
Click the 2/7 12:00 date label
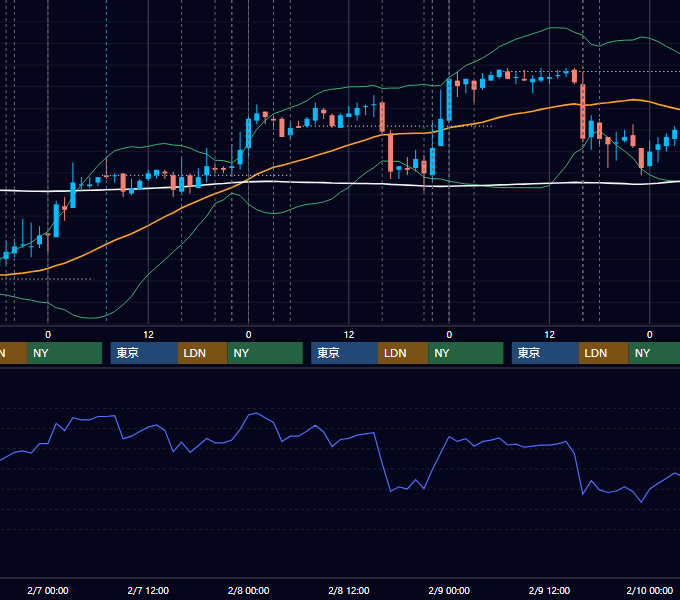pos(148,590)
